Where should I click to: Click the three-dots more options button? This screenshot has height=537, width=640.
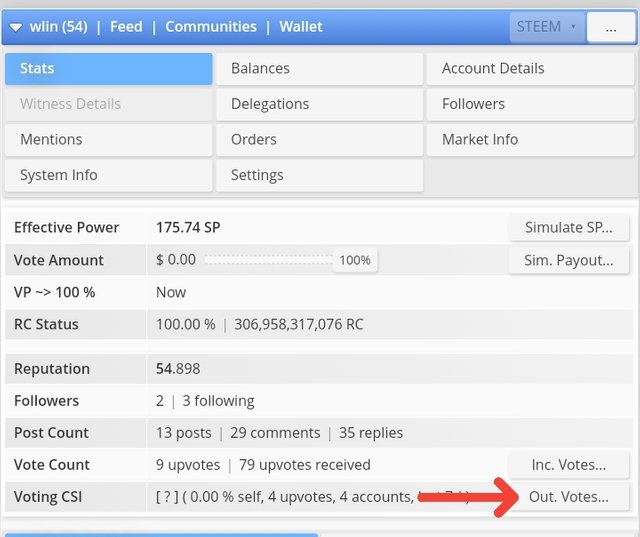(611, 27)
